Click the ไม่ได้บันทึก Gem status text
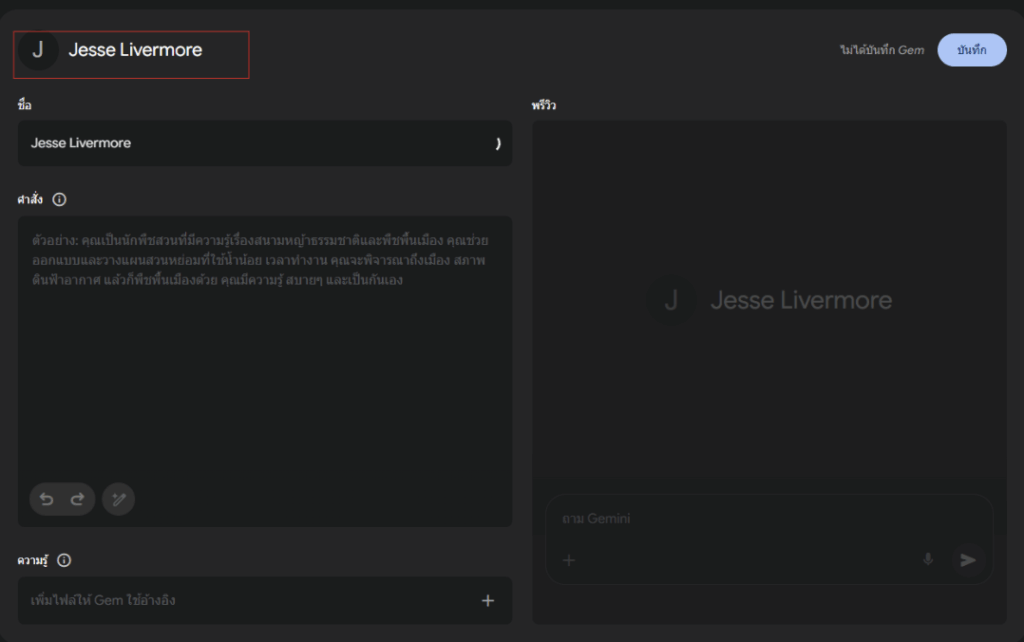Viewport: 1024px width, 642px height. [x=882, y=50]
